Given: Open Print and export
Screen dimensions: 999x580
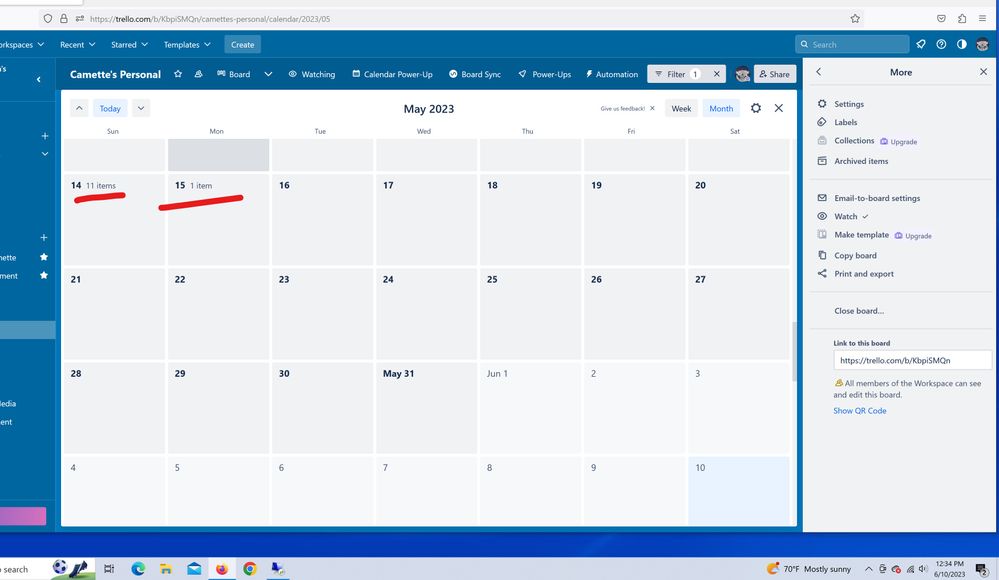Looking at the screenshot, I should tap(863, 274).
